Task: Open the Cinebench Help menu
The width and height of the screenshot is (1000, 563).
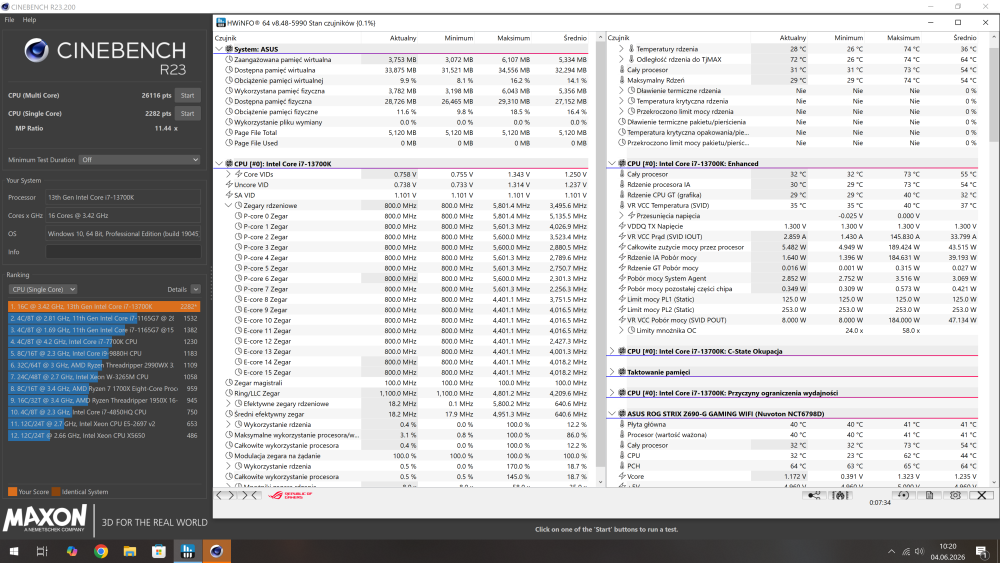Action: (x=29, y=20)
